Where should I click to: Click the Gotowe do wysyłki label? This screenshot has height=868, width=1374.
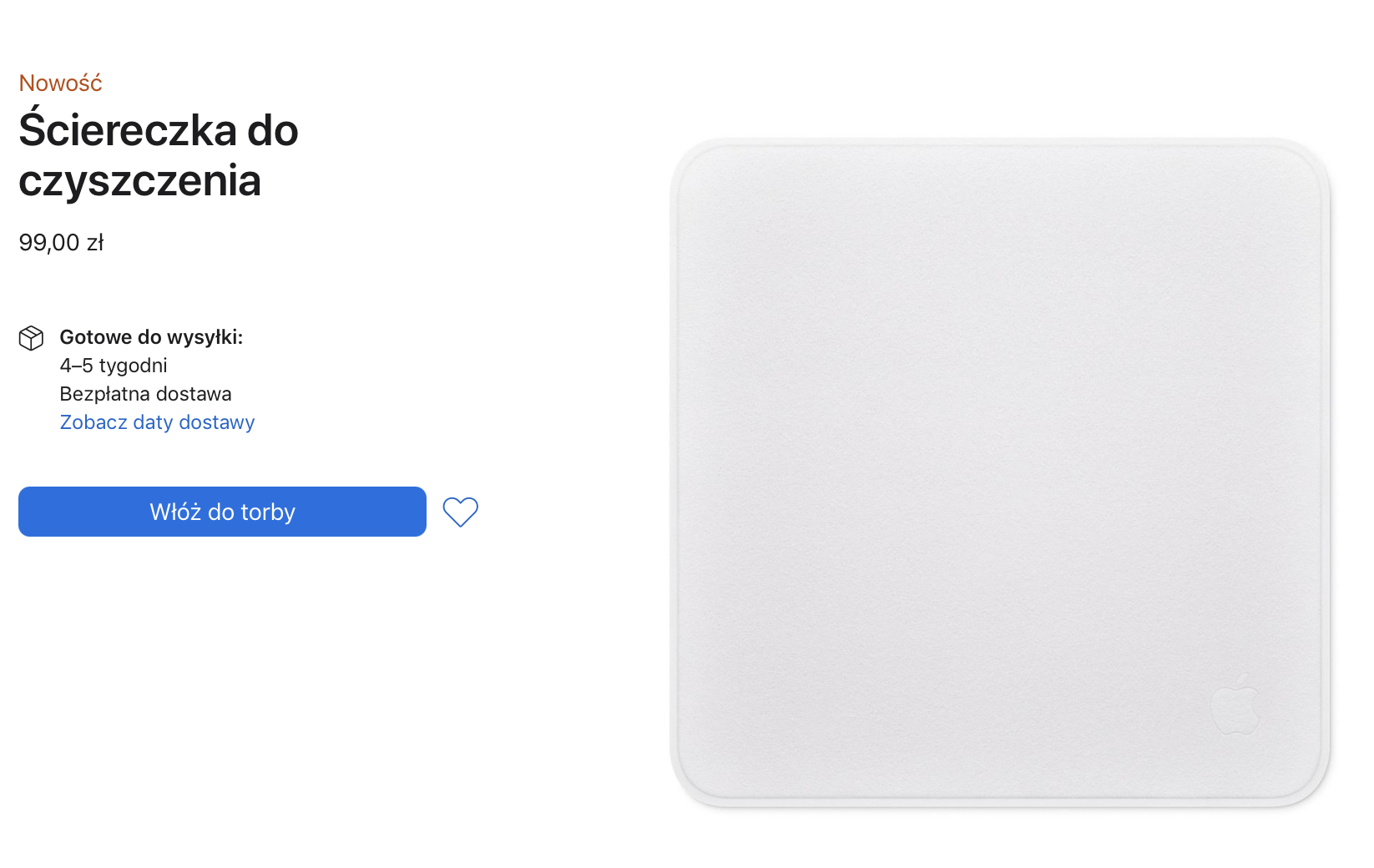pyautogui.click(x=151, y=337)
